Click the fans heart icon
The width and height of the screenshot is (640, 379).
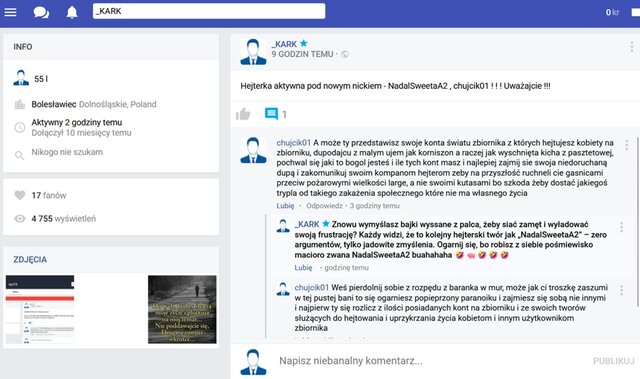click(20, 195)
